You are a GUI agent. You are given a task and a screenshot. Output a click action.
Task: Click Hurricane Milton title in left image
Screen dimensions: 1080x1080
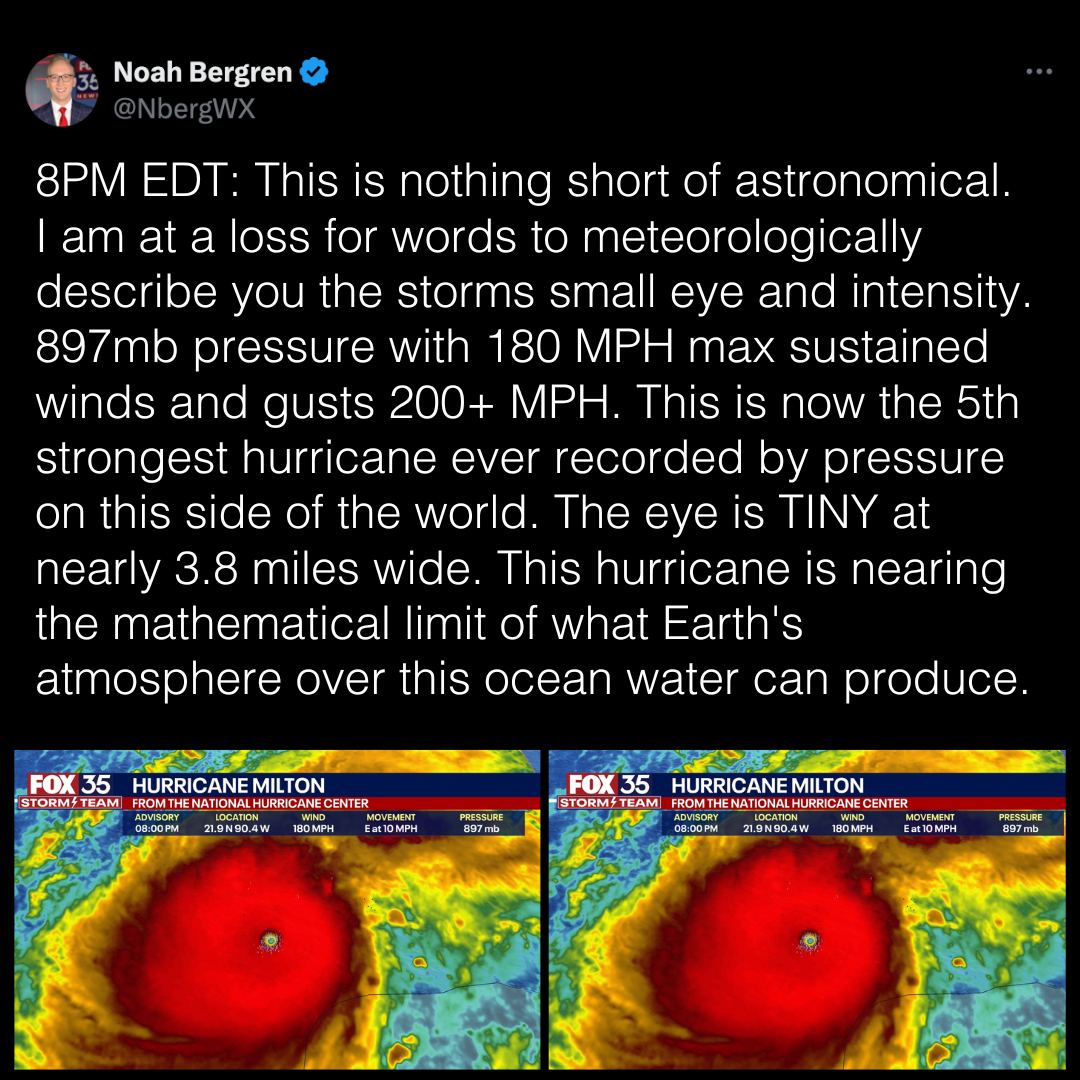(x=228, y=786)
